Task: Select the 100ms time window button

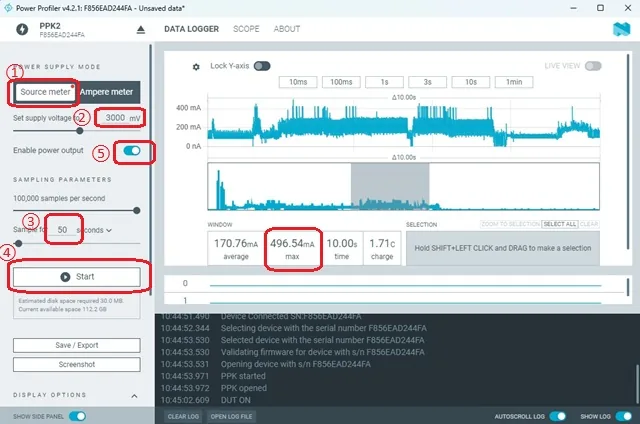Action: coord(341,82)
